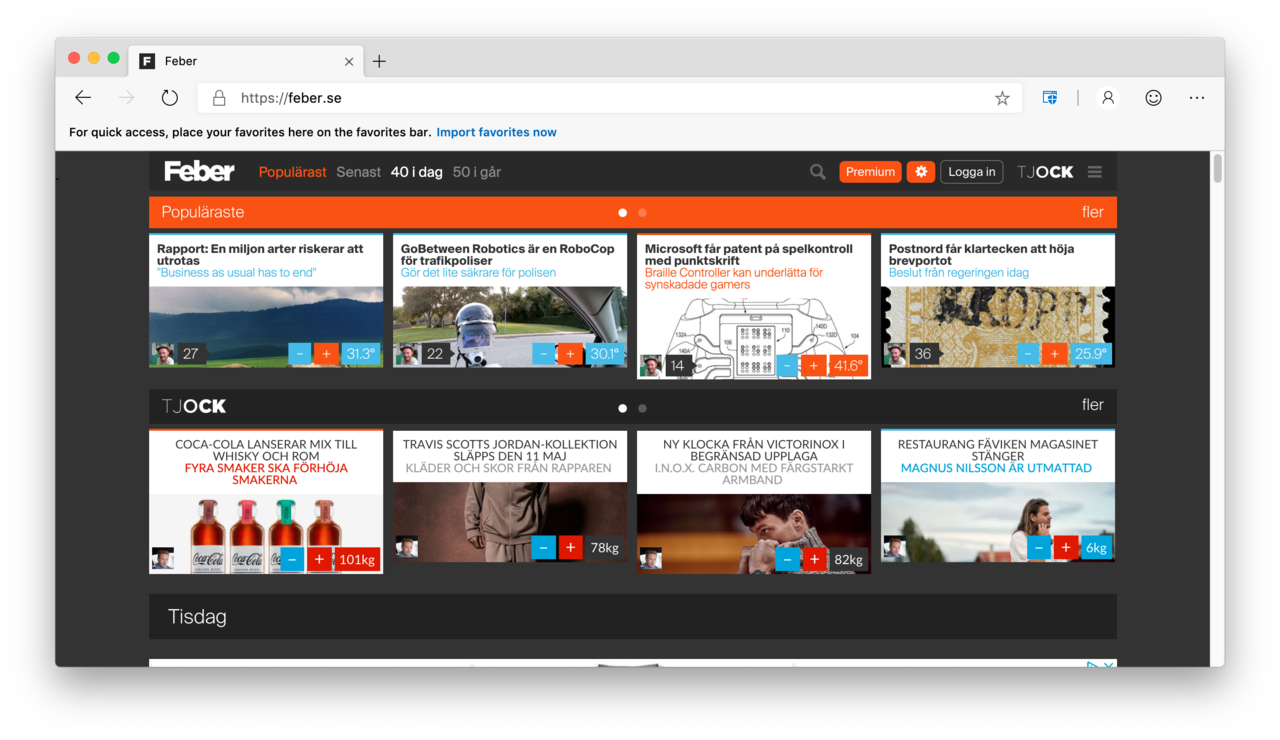Select the second carousel dot in Populäraste

point(642,212)
